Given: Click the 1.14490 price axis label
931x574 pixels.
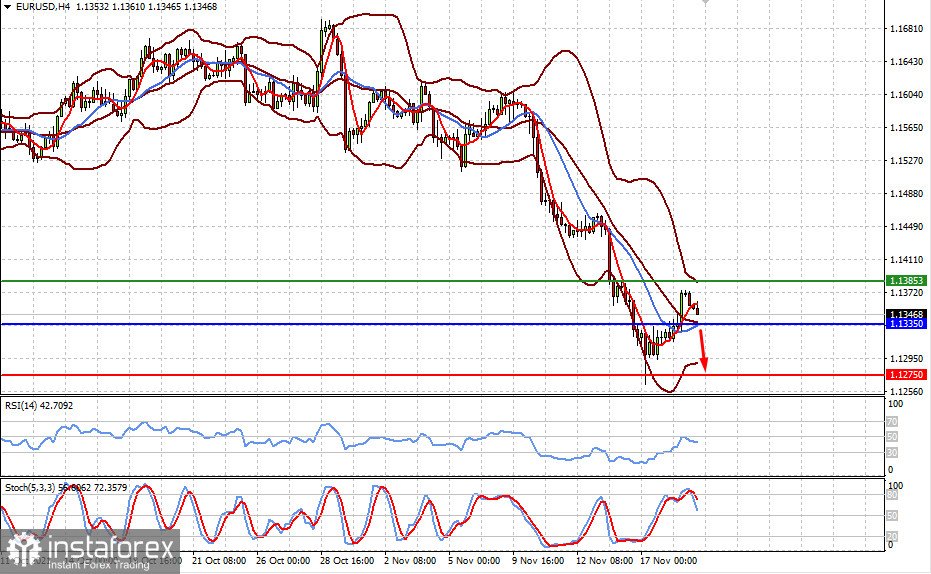Looking at the screenshot, I should pos(907,227).
